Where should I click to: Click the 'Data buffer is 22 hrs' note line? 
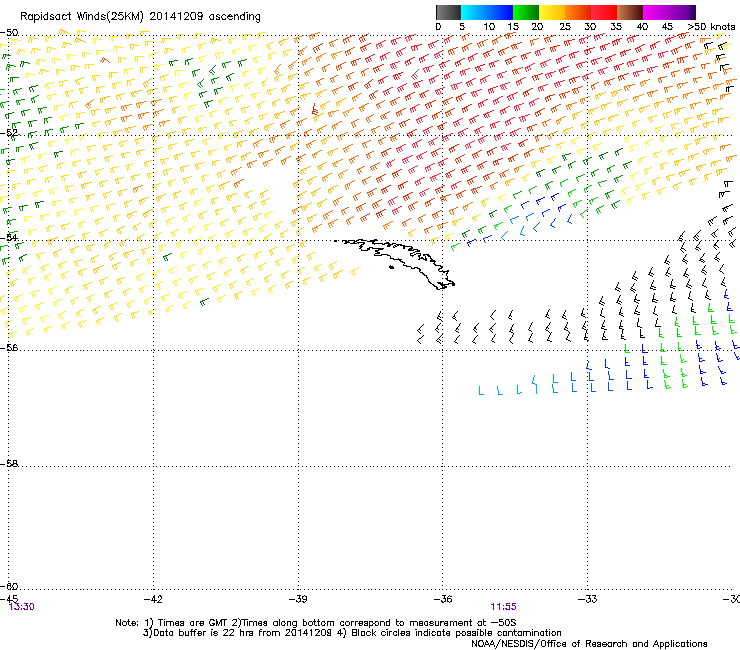(352, 633)
